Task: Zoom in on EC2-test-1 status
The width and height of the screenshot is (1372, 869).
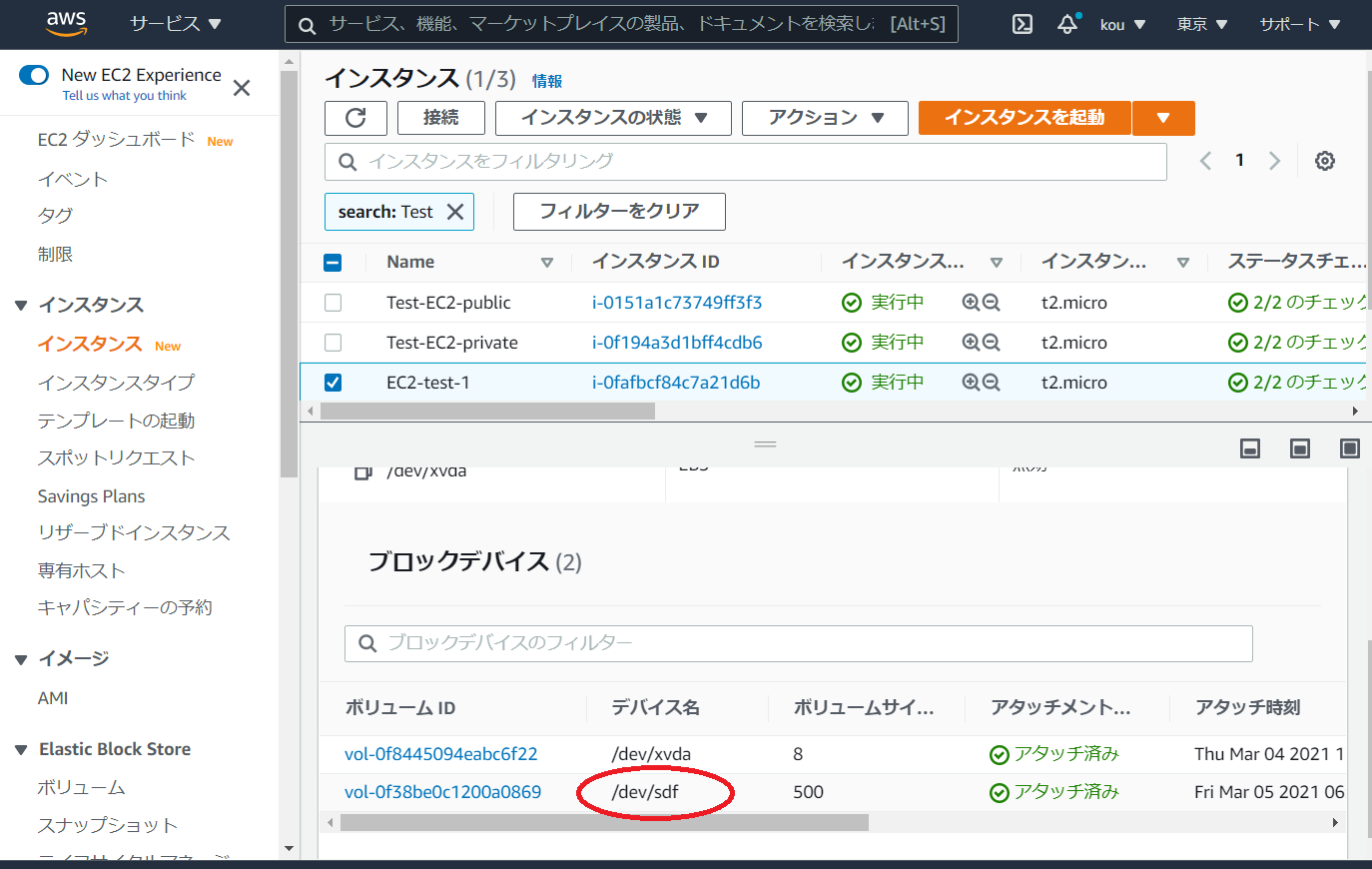Action: [971, 383]
